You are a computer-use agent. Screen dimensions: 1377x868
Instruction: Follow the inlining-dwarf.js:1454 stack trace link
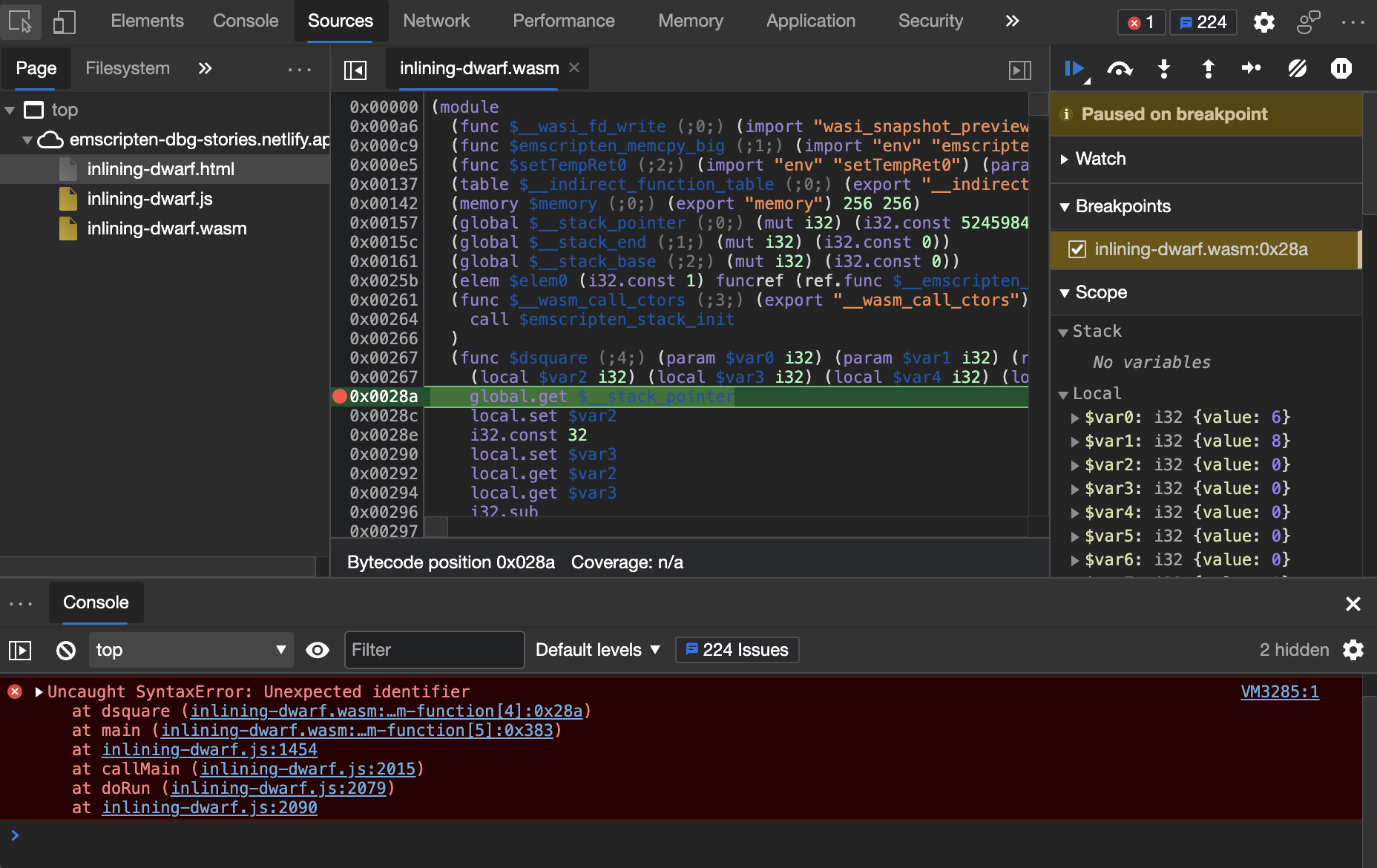208,749
